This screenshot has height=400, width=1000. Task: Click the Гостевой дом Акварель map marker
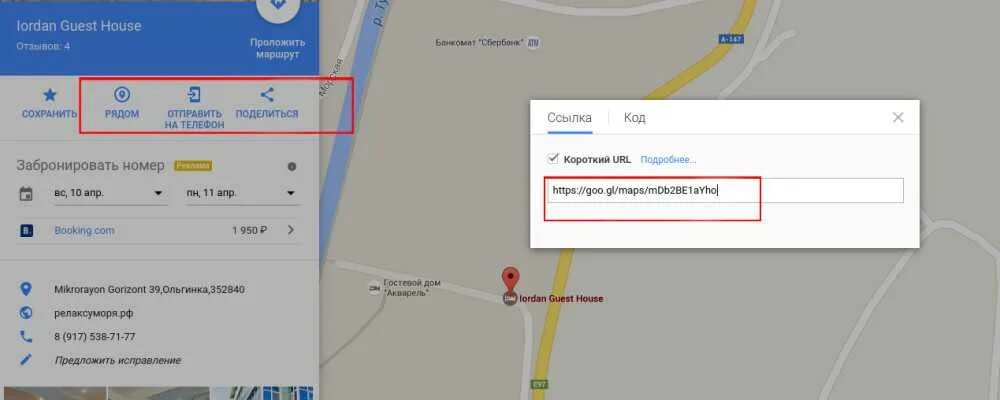coord(374,288)
